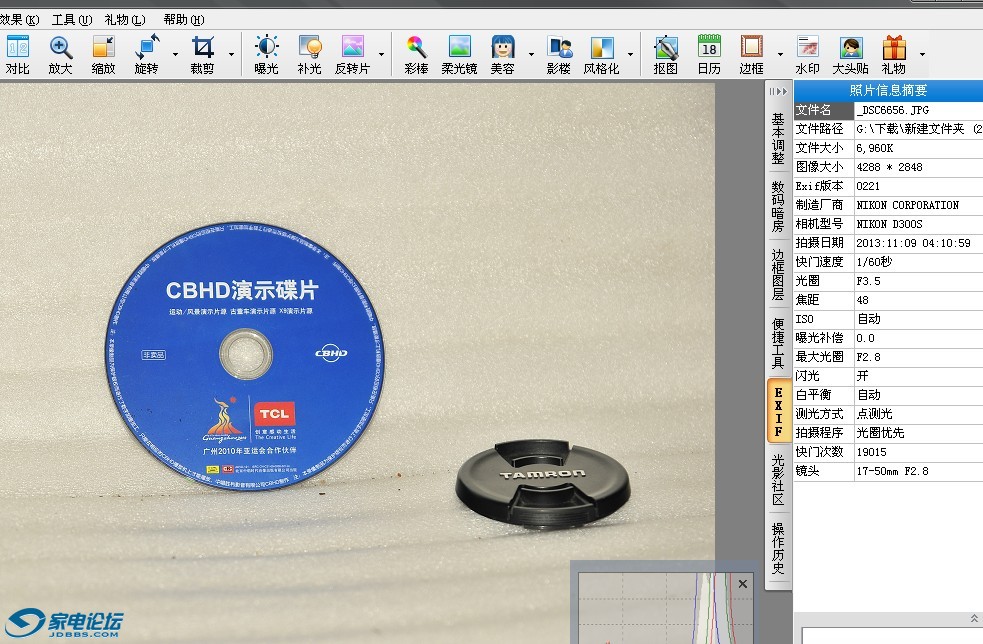Click shooting program value 光圈优先
This screenshot has width=983, height=644.
[880, 433]
